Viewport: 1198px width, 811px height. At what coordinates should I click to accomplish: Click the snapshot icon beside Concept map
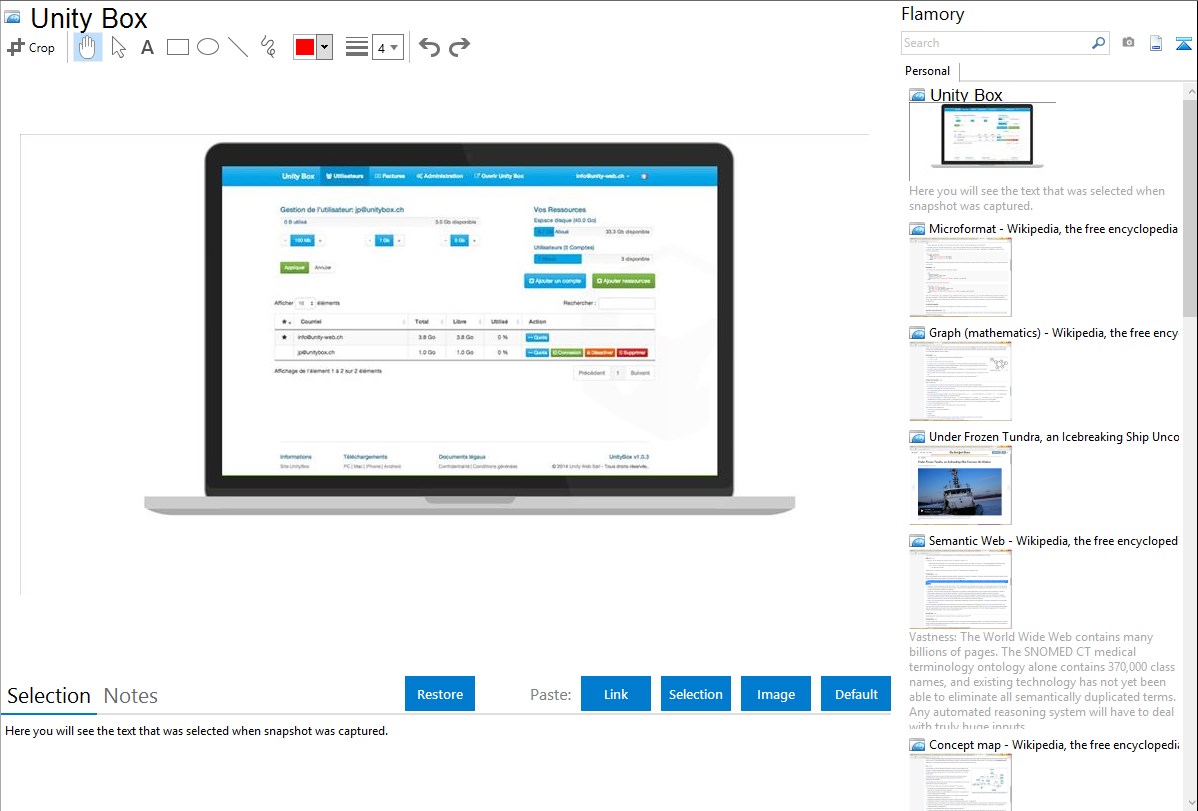tap(918, 745)
